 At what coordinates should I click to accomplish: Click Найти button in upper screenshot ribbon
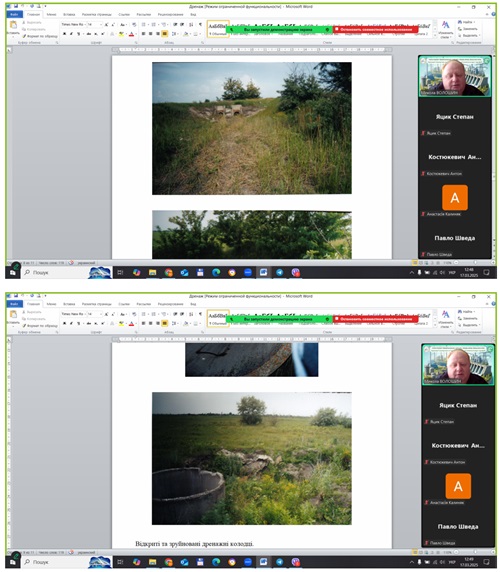point(467,22)
